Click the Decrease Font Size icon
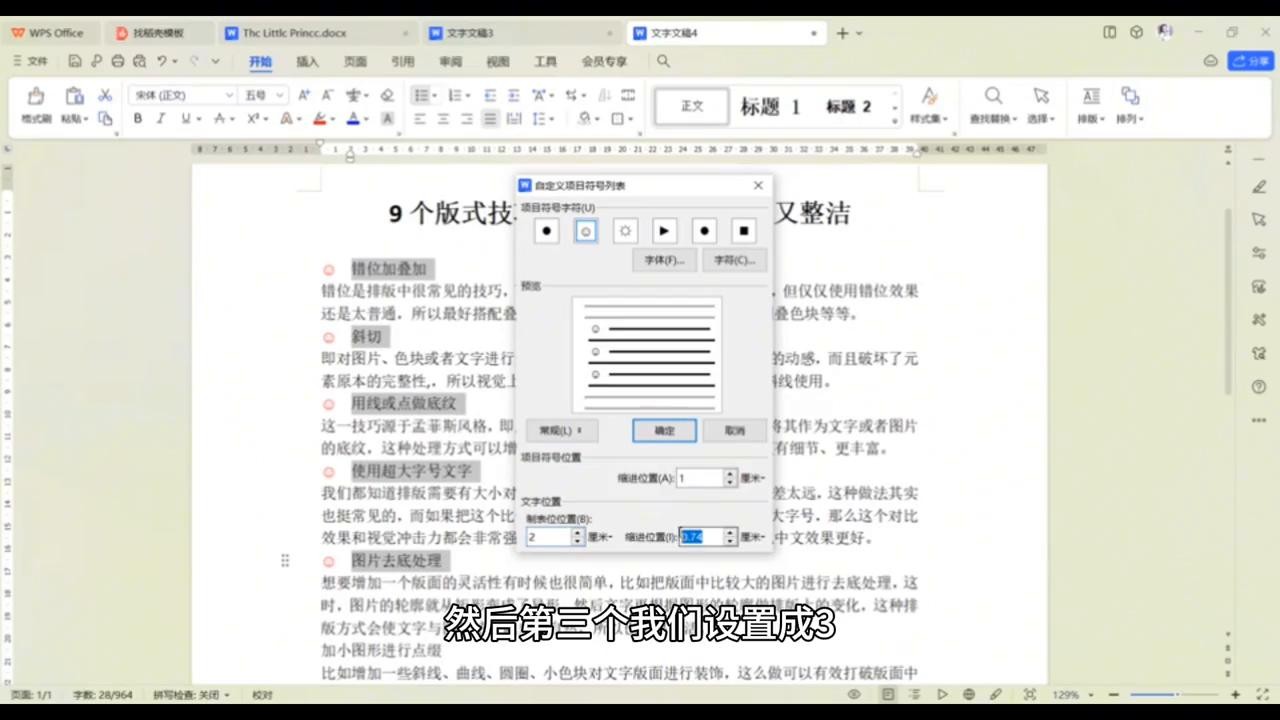The width and height of the screenshot is (1280, 720). pyautogui.click(x=326, y=95)
